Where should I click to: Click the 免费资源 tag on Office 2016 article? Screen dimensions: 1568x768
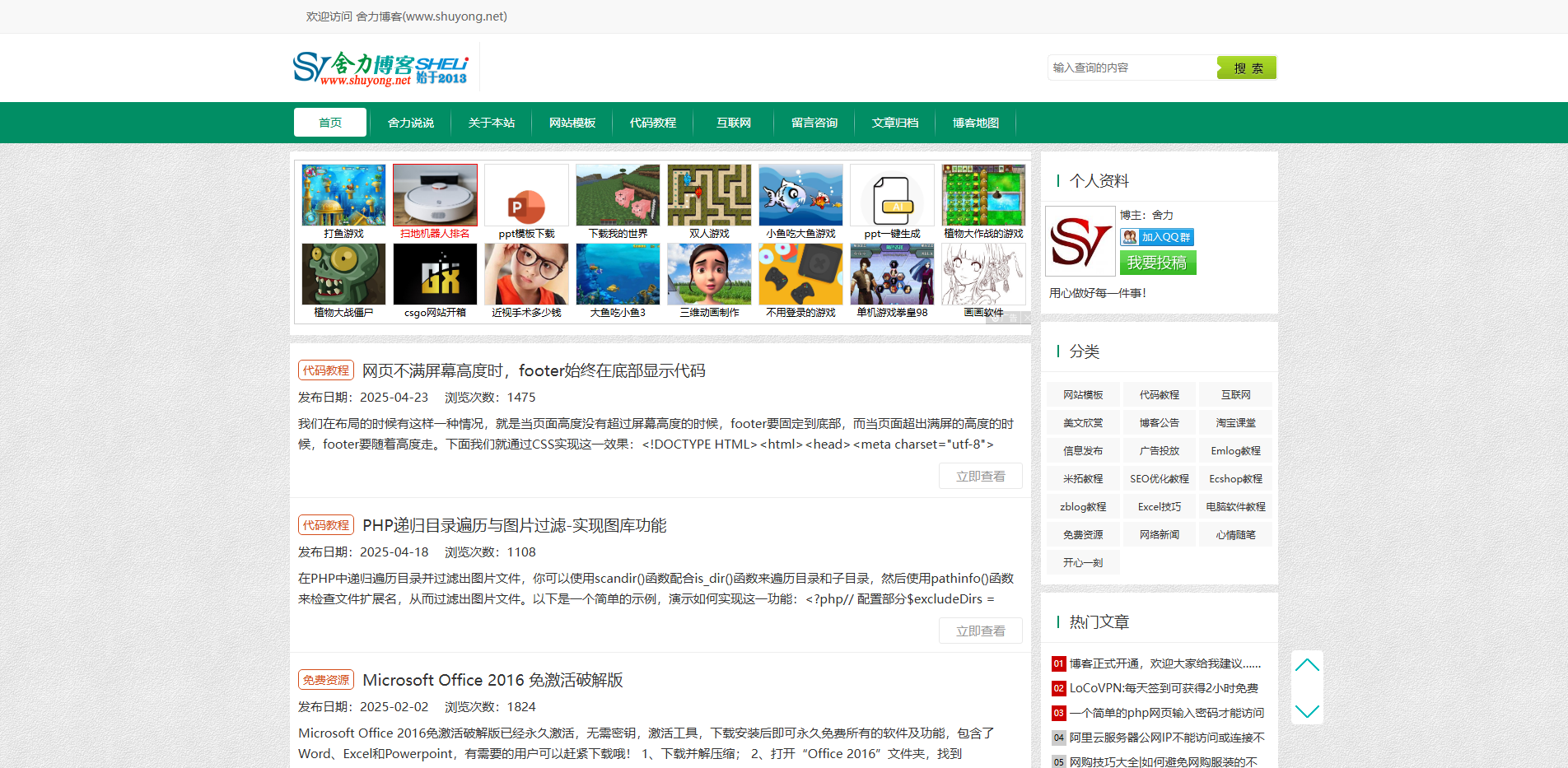click(325, 680)
